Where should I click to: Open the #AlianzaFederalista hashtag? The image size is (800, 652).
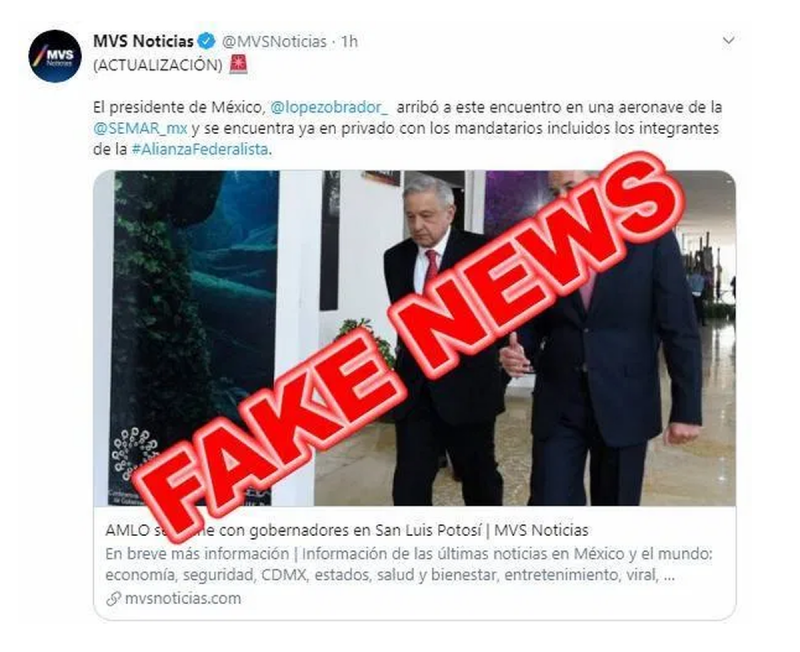tap(200, 149)
